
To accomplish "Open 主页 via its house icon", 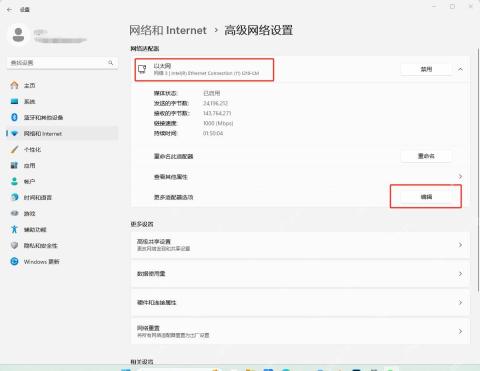I will click(14, 85).
